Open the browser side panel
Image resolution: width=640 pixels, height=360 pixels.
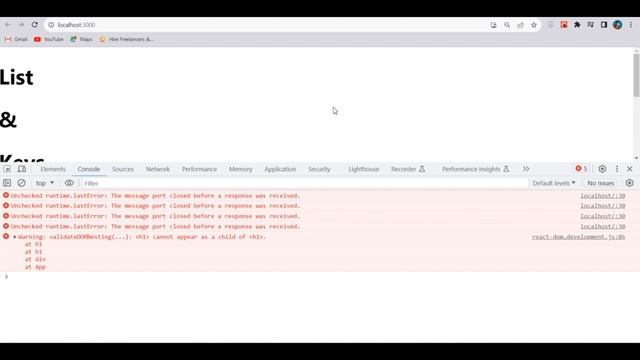click(604, 25)
